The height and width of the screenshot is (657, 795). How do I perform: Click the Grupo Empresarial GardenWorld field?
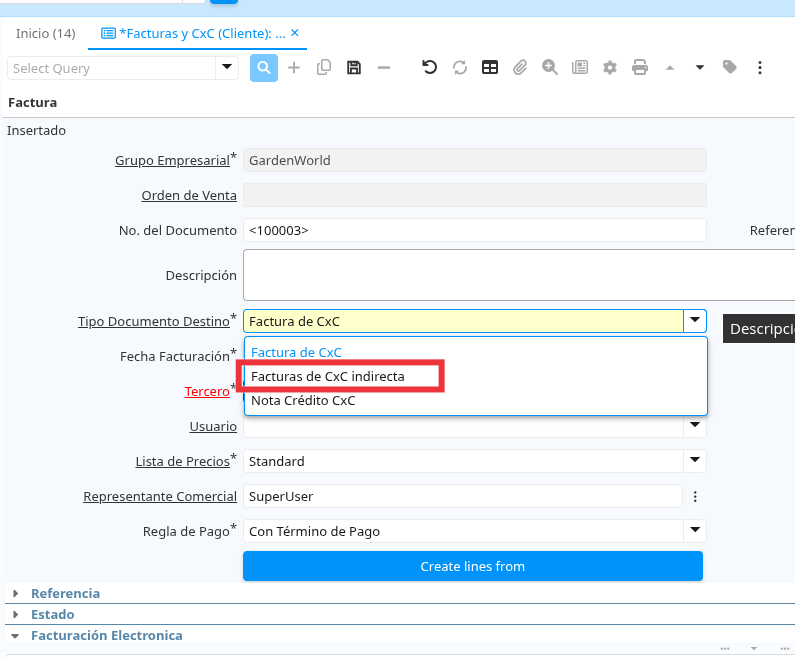click(x=475, y=160)
